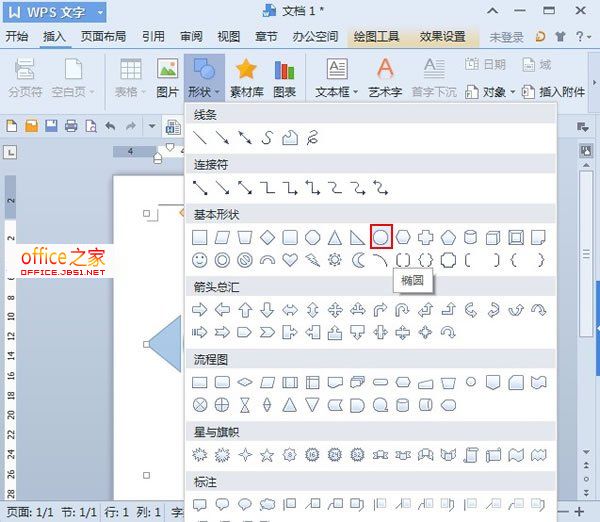
Task: Pick the cylinder (can) basic shape
Action: 470,238
